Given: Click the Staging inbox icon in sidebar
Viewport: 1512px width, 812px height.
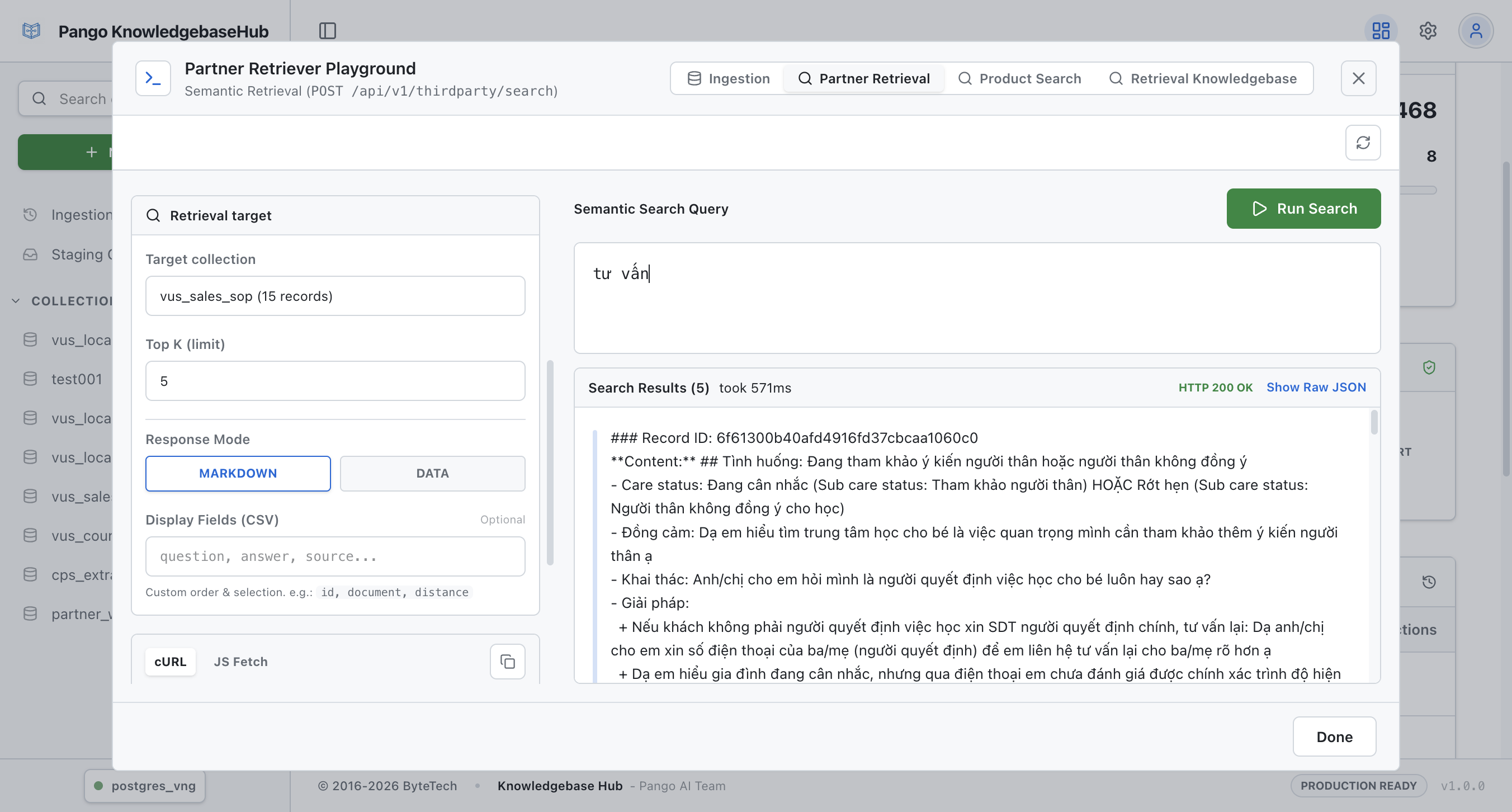Looking at the screenshot, I should coord(30,254).
